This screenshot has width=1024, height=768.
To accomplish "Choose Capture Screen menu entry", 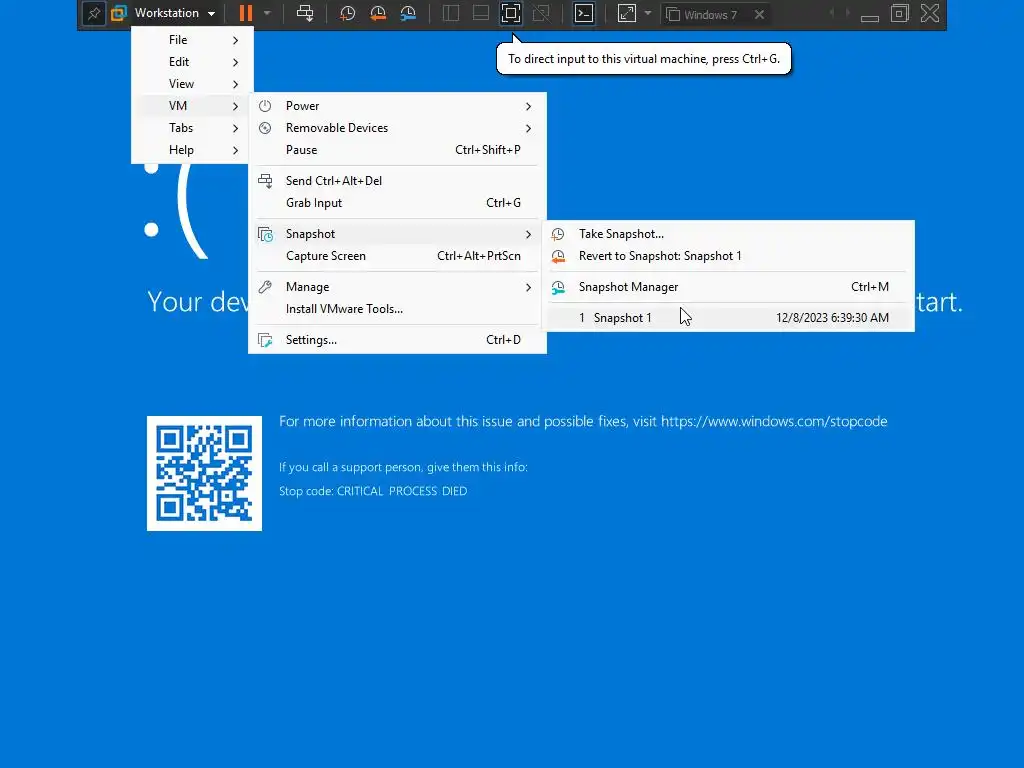I will tap(397, 256).
